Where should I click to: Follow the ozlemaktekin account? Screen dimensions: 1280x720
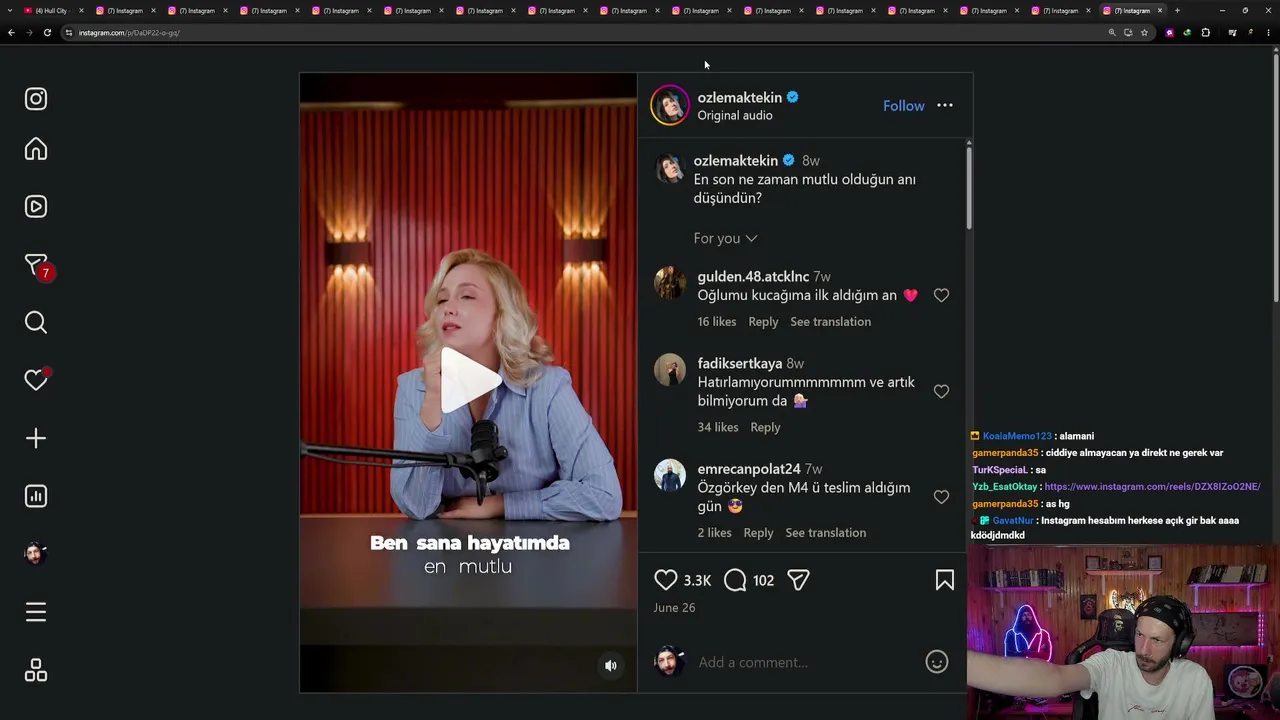tap(903, 106)
